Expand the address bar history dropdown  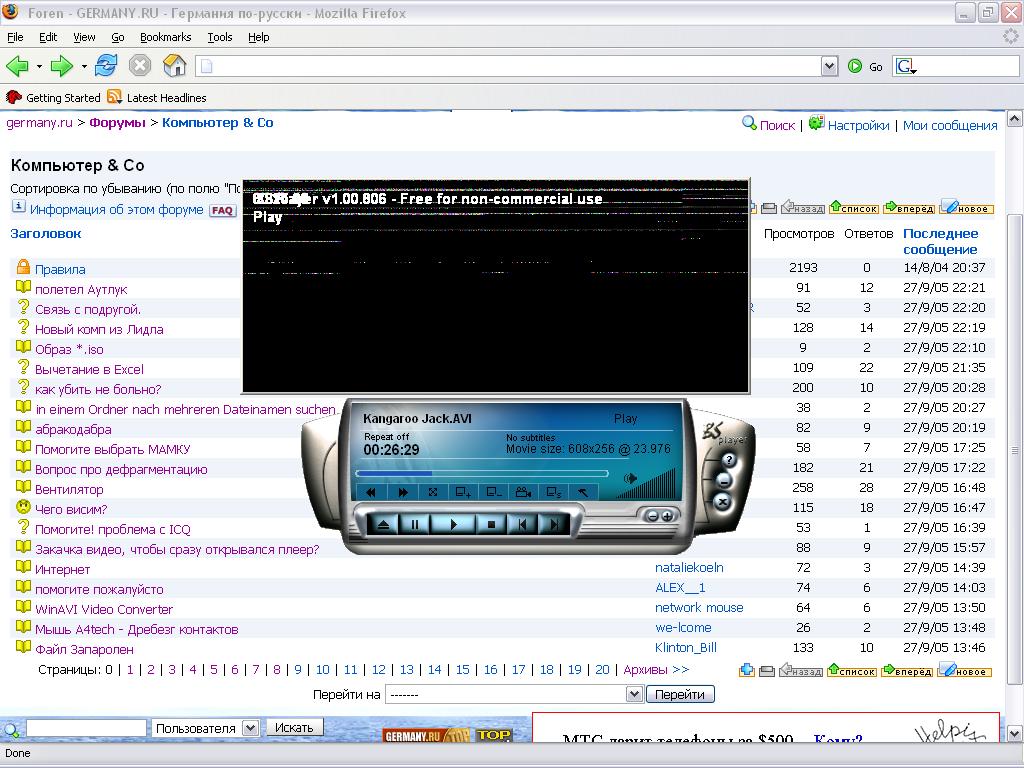click(829, 66)
